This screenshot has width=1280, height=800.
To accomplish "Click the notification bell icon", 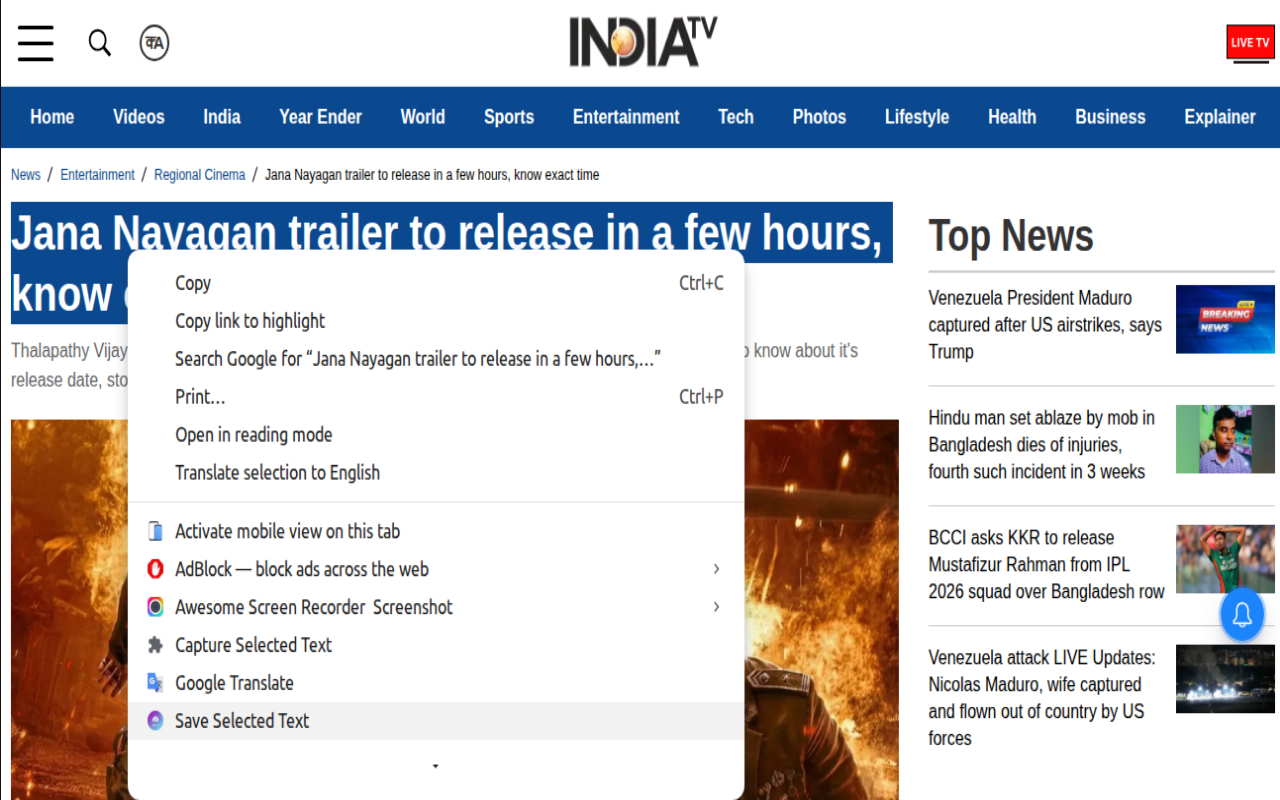I will [x=1242, y=615].
